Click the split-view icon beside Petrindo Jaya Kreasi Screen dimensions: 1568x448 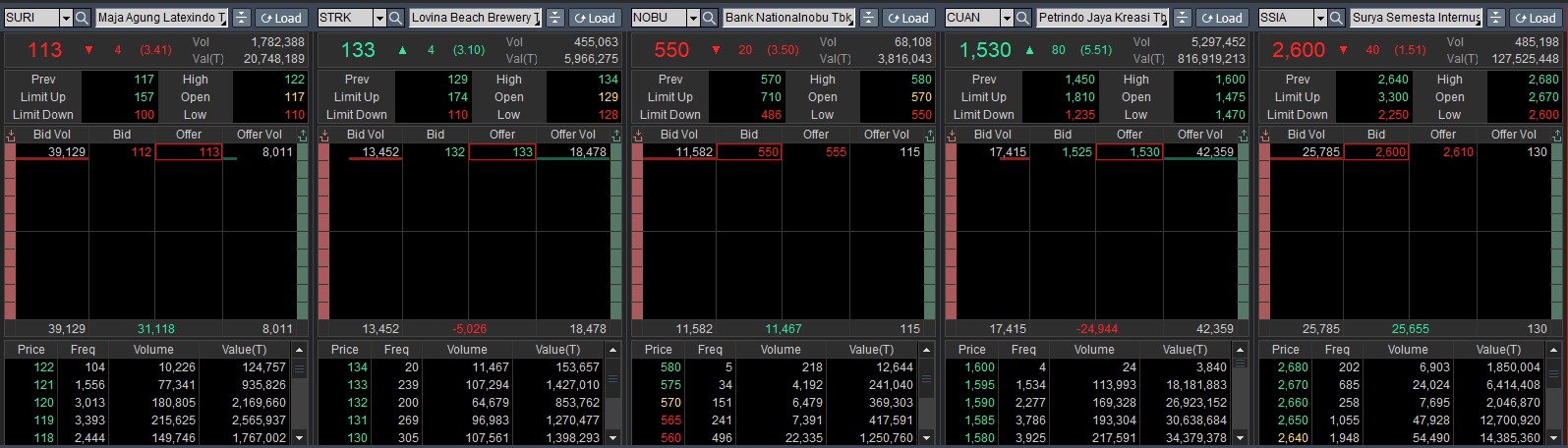click(x=1183, y=18)
